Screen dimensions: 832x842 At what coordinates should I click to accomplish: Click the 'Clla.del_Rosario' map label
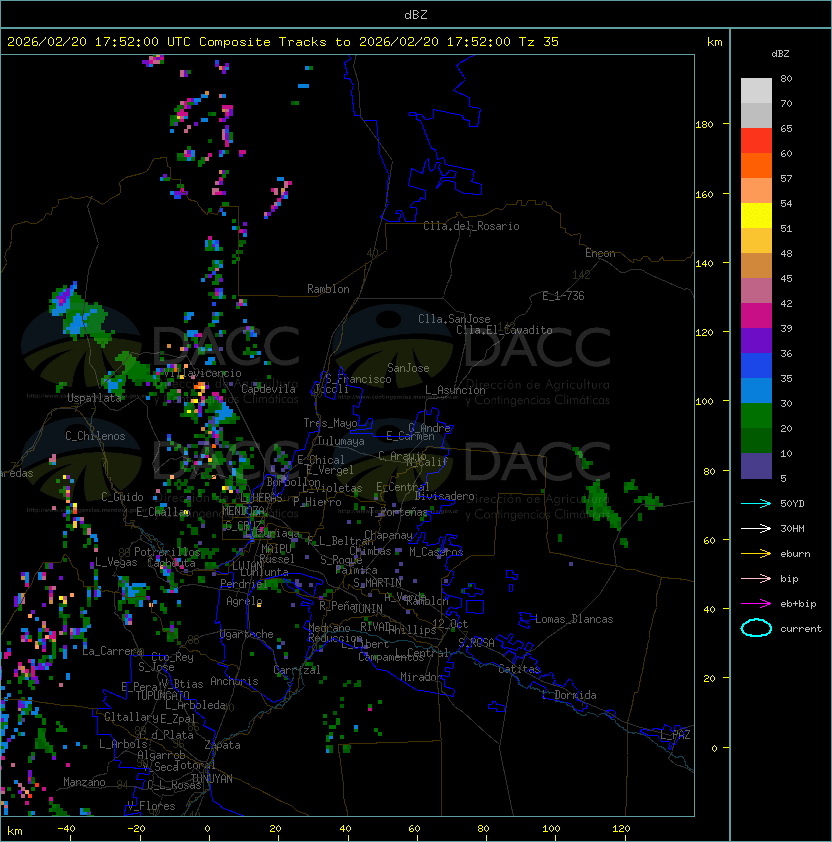471,226
